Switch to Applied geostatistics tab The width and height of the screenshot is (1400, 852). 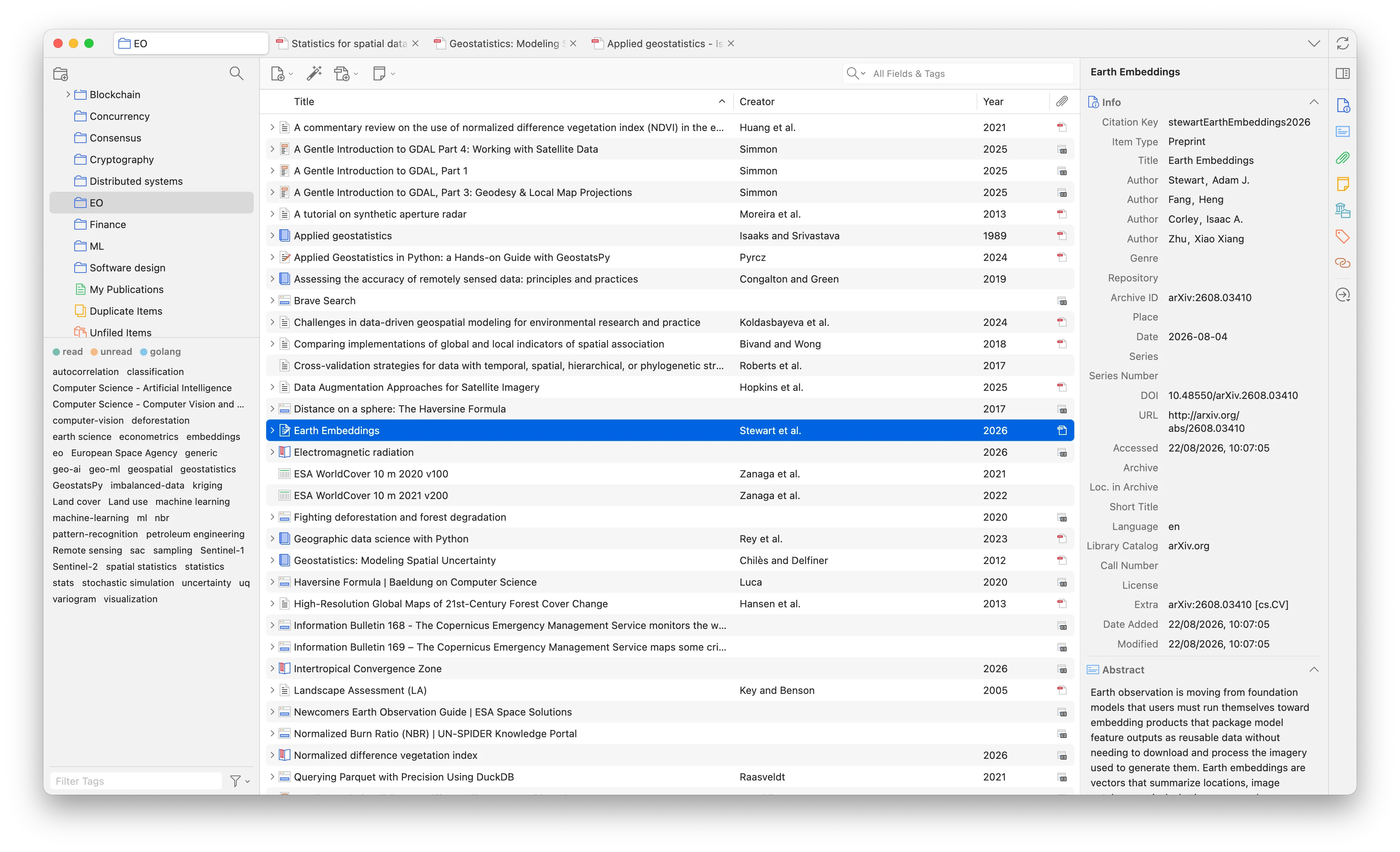coord(664,44)
